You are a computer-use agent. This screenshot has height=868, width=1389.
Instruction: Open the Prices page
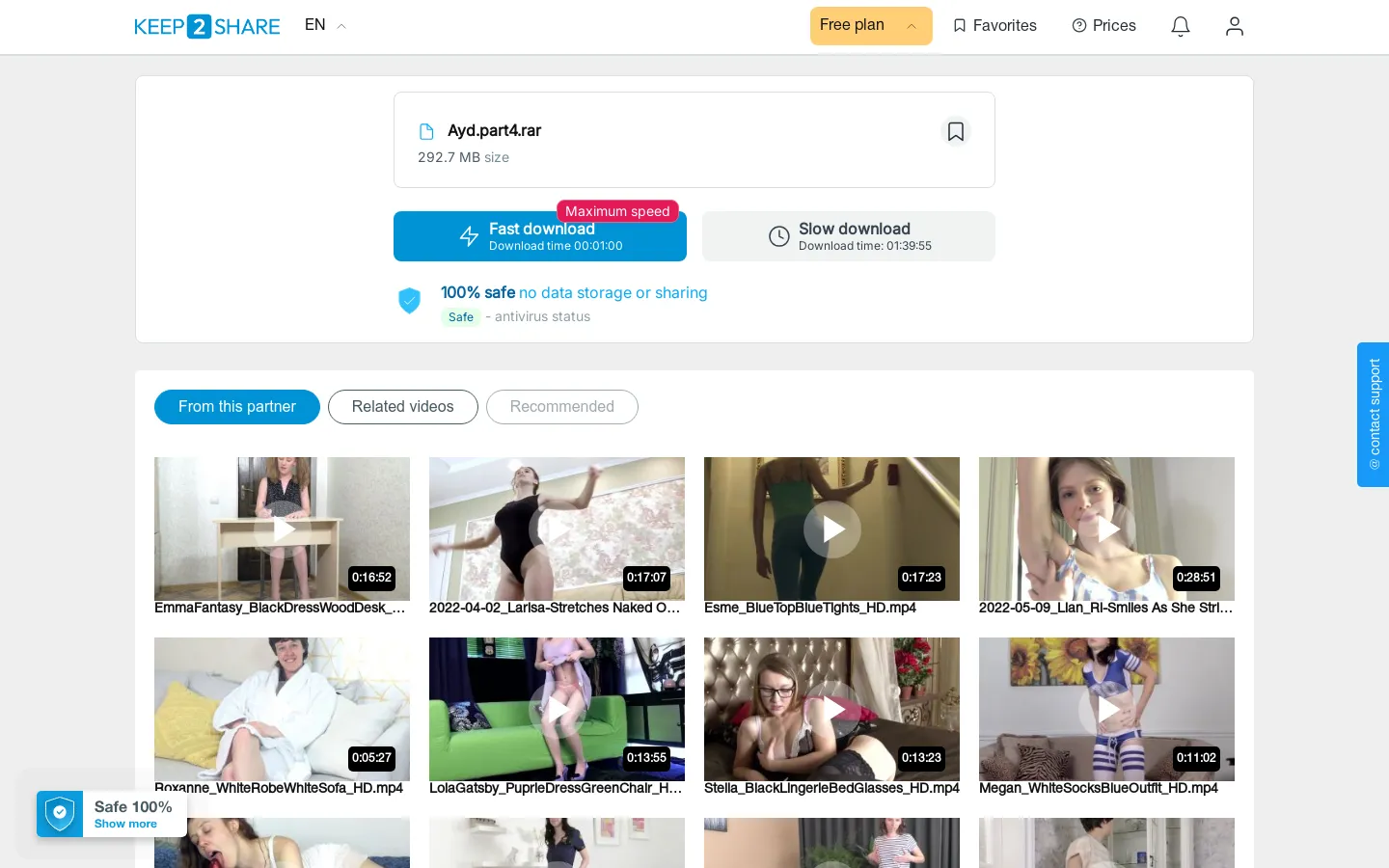coord(1103,26)
